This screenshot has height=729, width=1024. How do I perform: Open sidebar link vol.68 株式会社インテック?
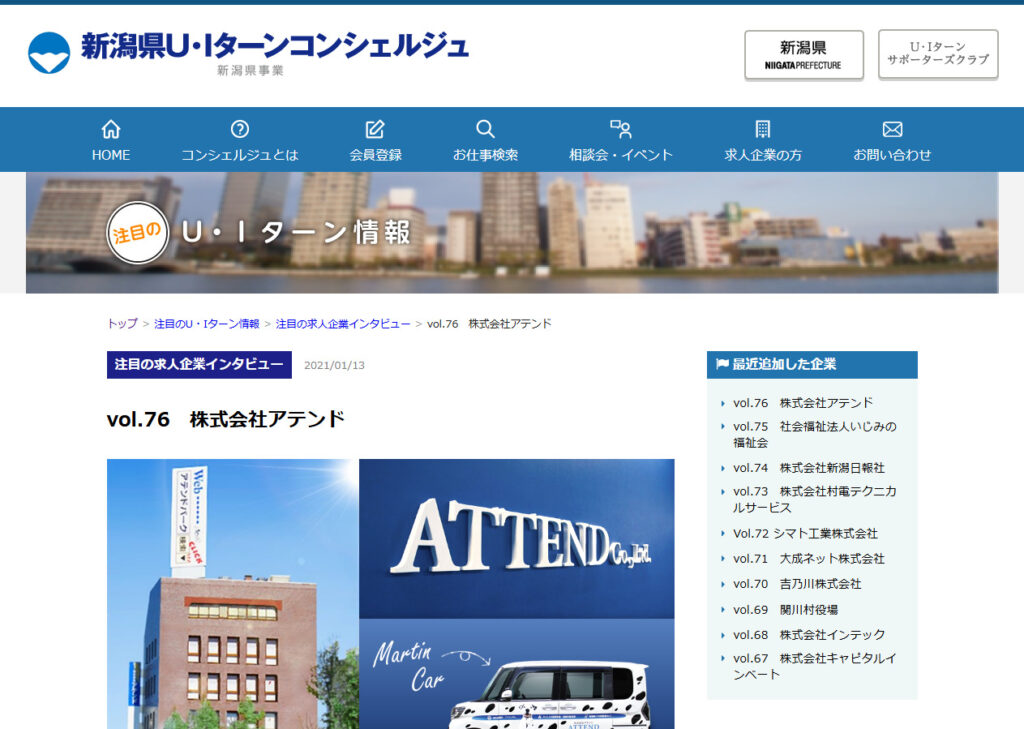click(x=808, y=635)
